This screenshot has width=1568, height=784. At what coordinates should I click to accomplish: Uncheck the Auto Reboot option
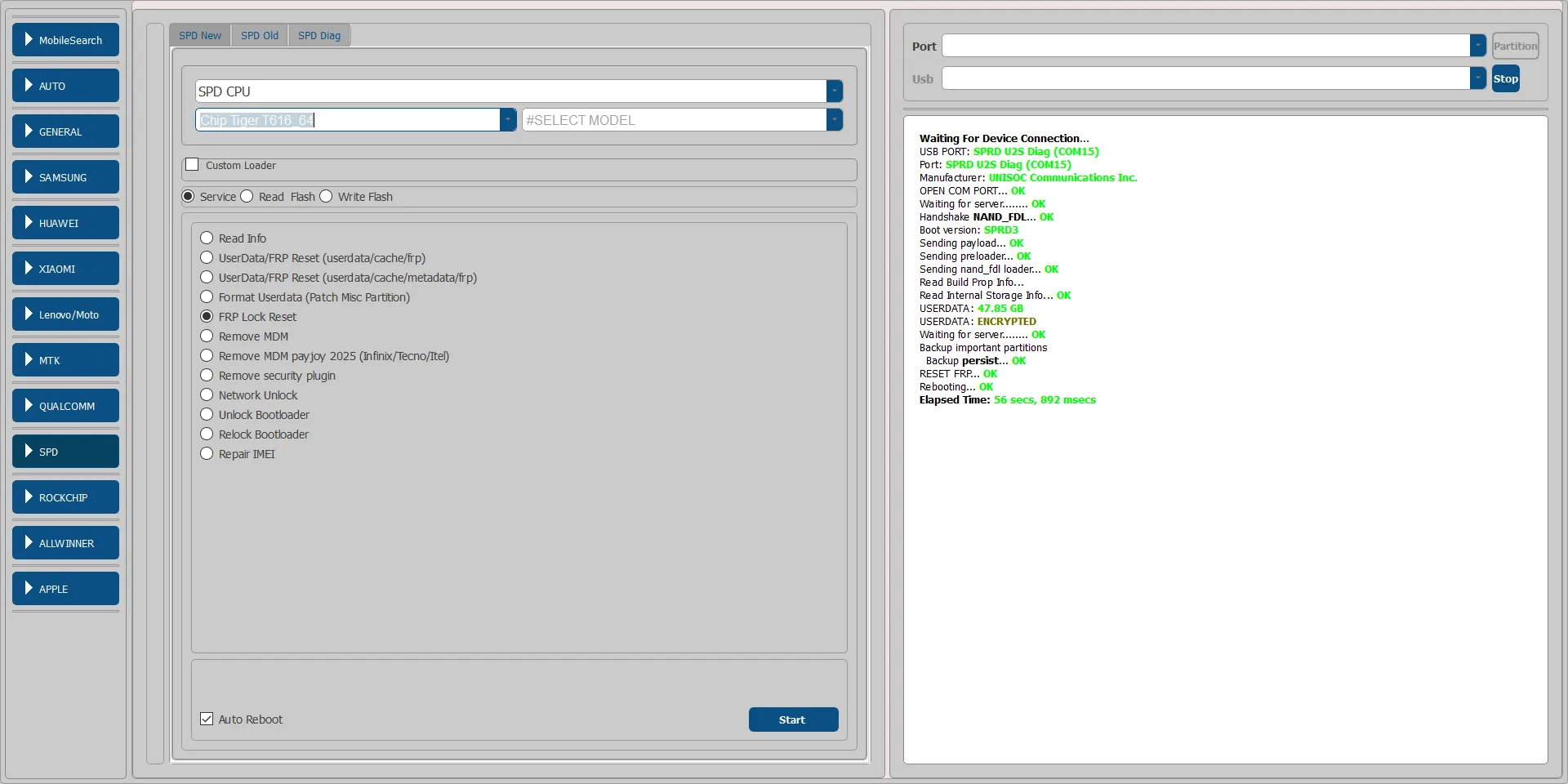[x=207, y=719]
